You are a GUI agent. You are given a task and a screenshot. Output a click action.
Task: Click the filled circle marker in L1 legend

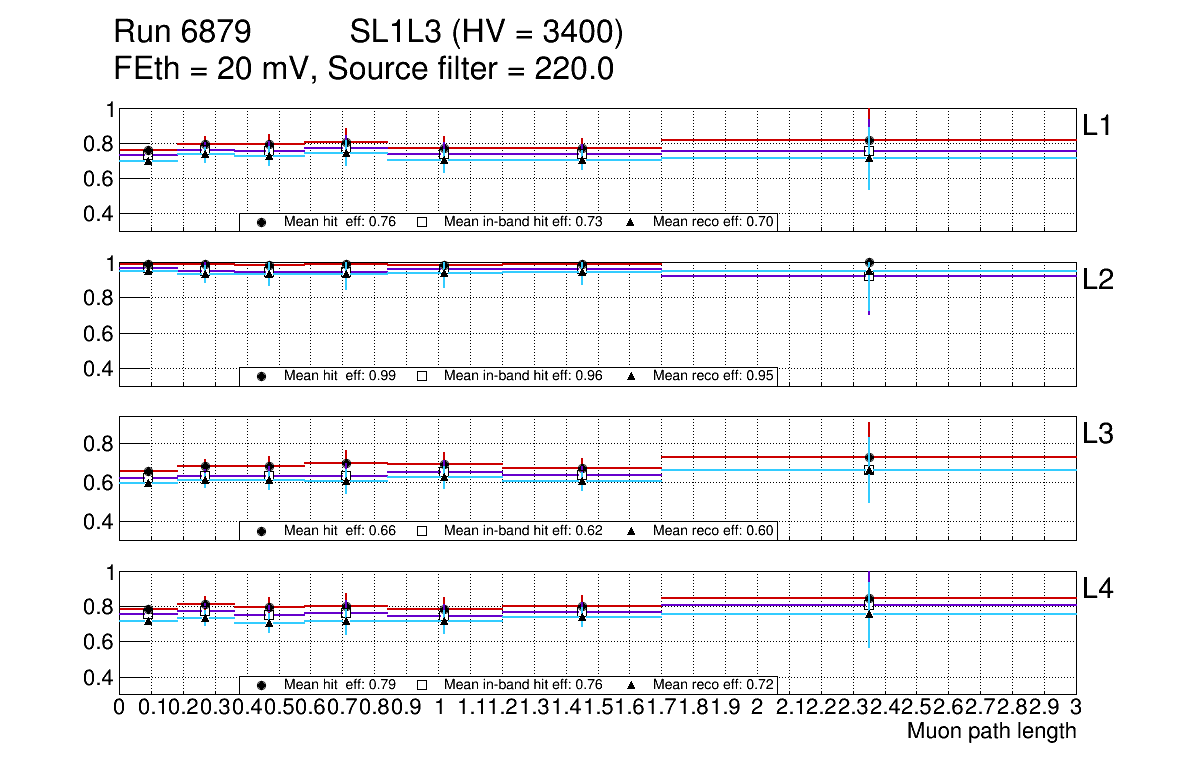pyautogui.click(x=262, y=222)
